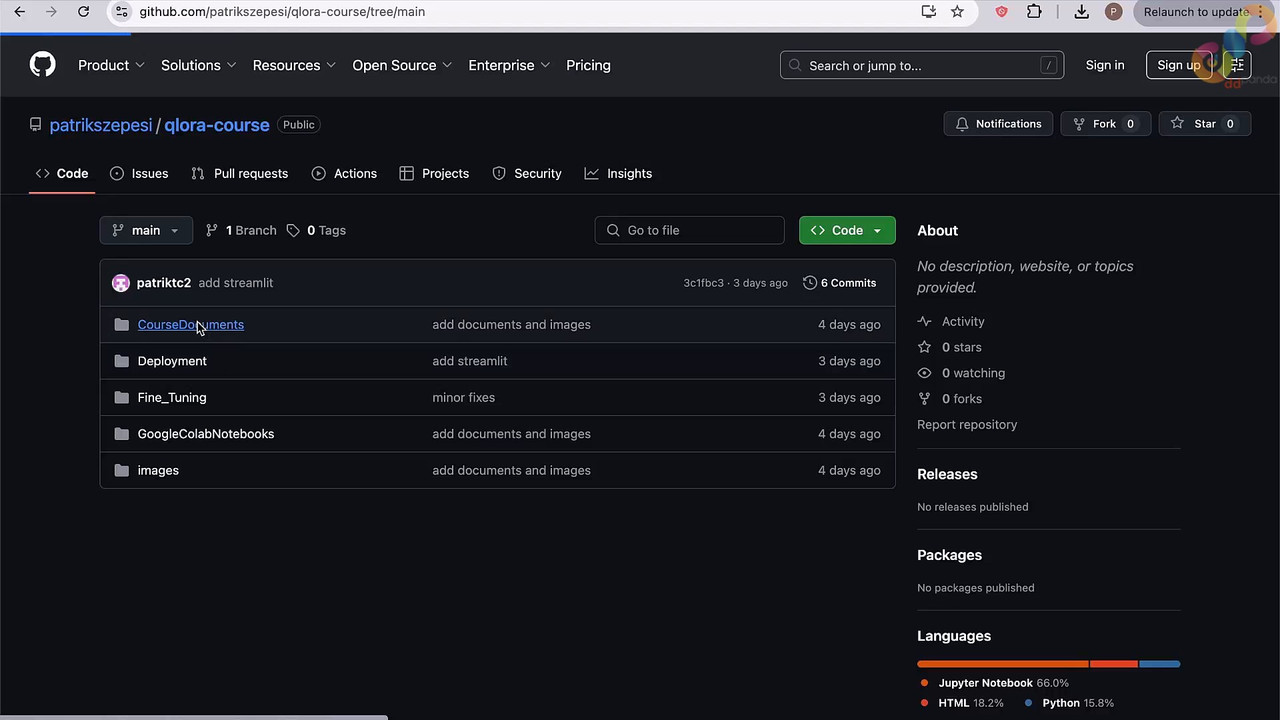Click the Python language entry
Viewport: 1280px width, 720px height.
point(1069,703)
